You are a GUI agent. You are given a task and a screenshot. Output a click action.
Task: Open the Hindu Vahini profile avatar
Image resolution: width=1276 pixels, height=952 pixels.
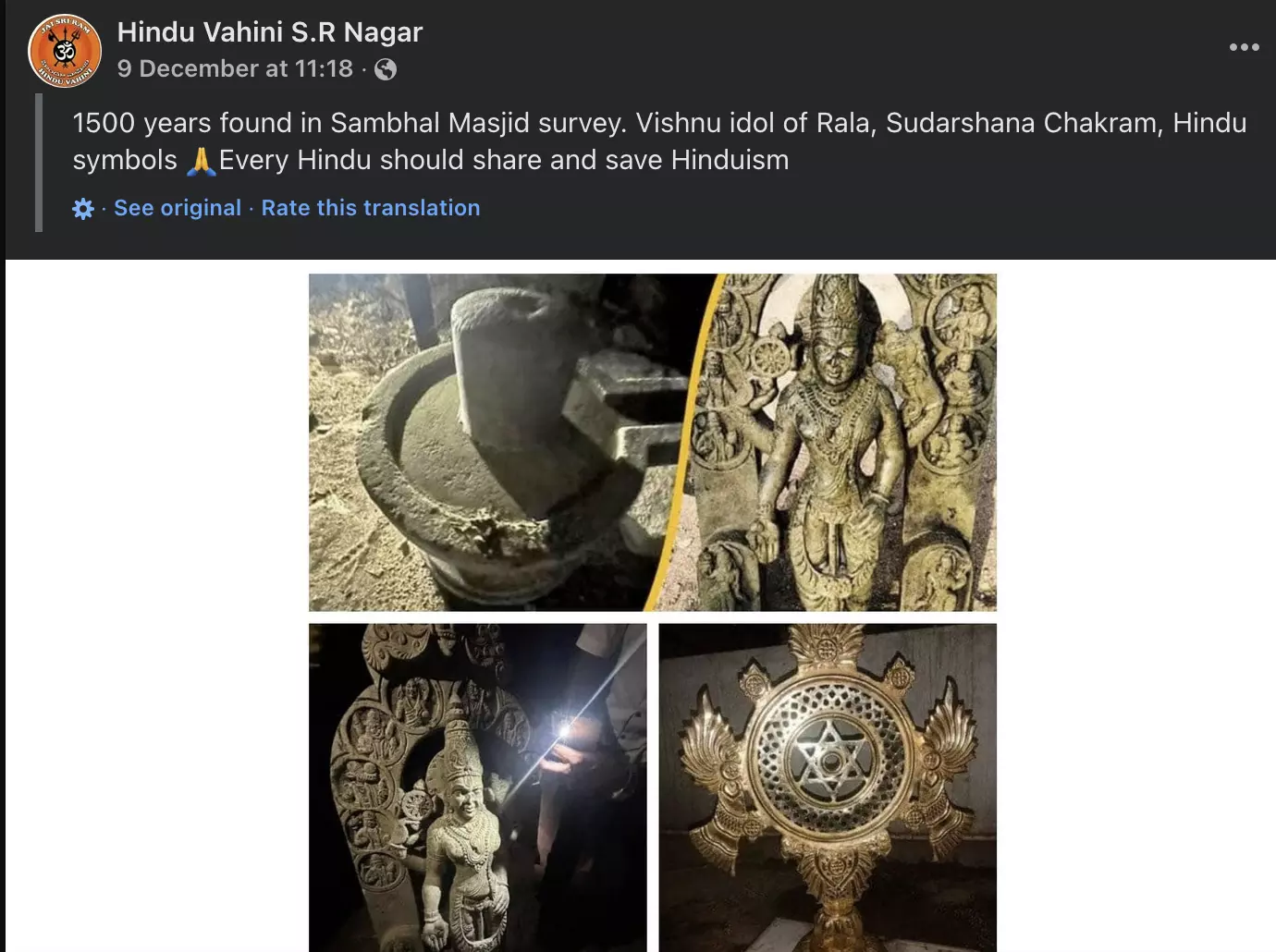pos(65,51)
